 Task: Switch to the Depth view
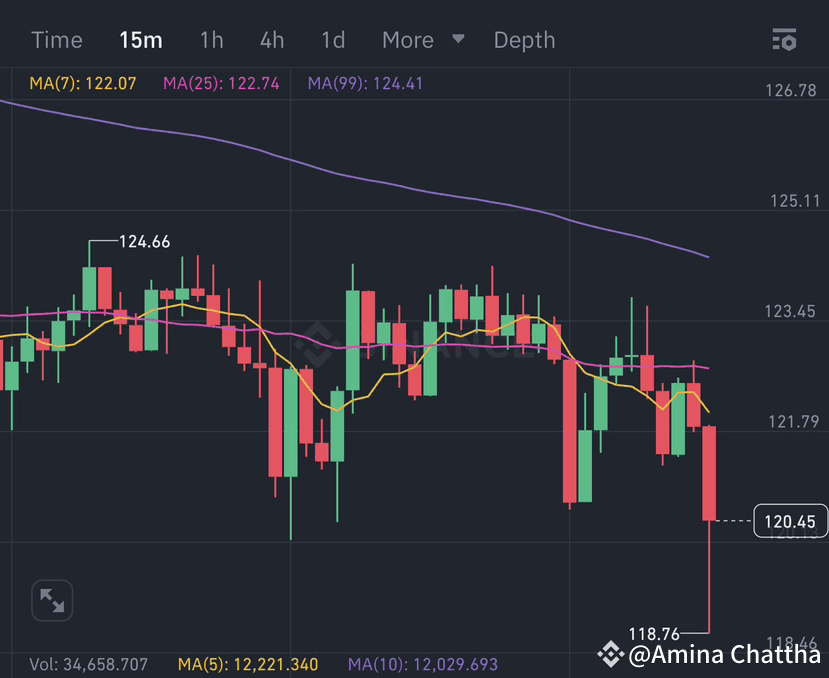(x=524, y=40)
